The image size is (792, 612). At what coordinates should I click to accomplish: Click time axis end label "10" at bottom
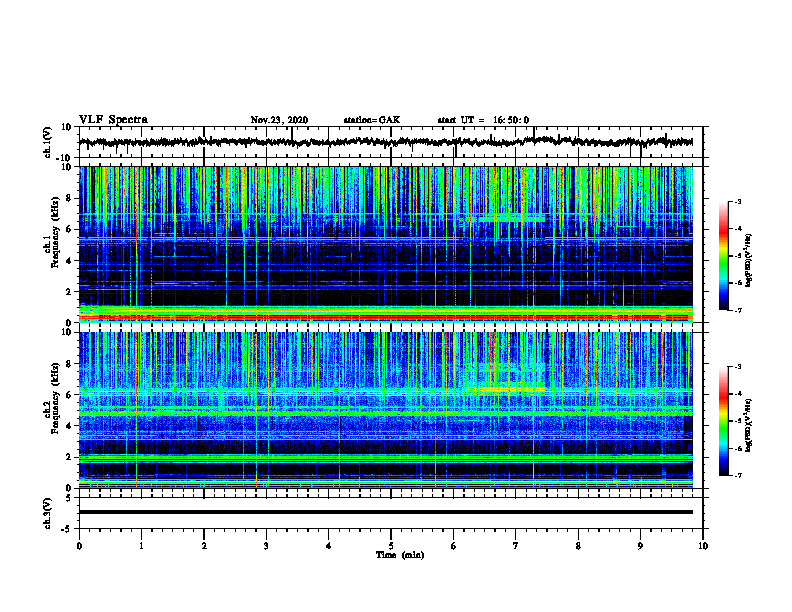click(703, 546)
